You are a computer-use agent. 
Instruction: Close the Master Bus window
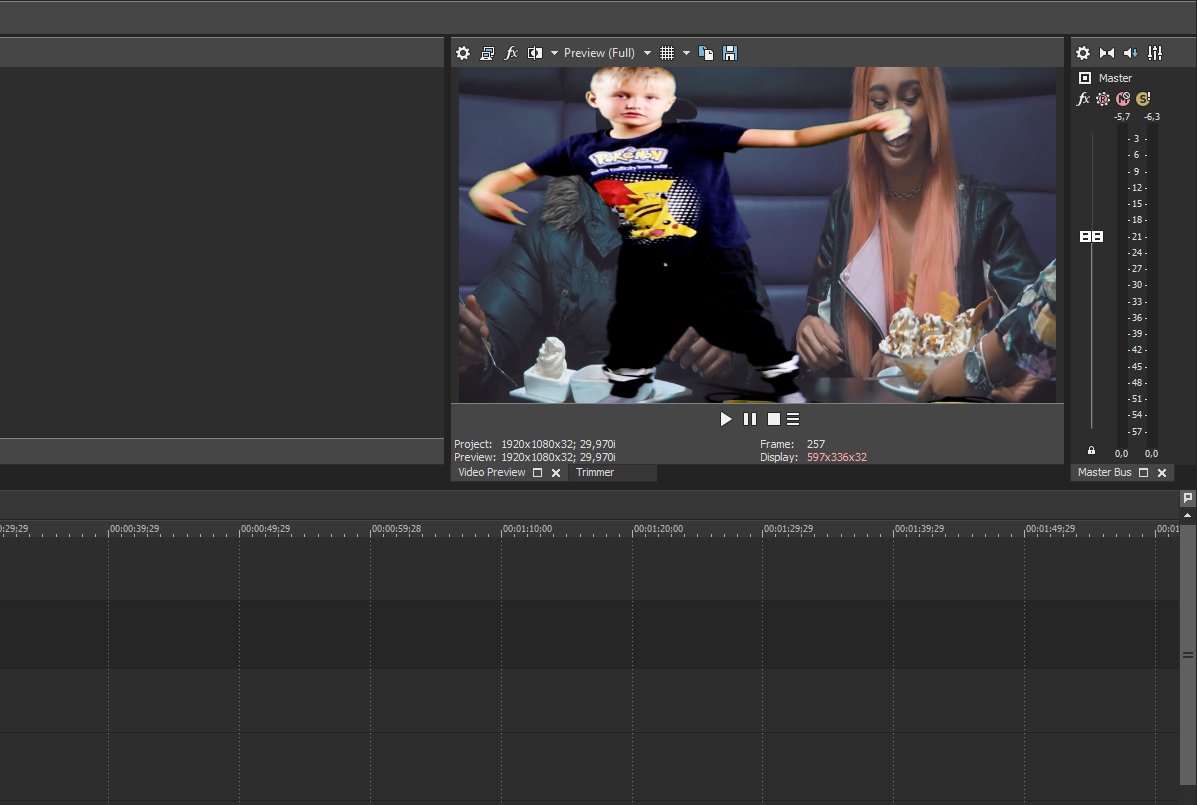point(1162,473)
